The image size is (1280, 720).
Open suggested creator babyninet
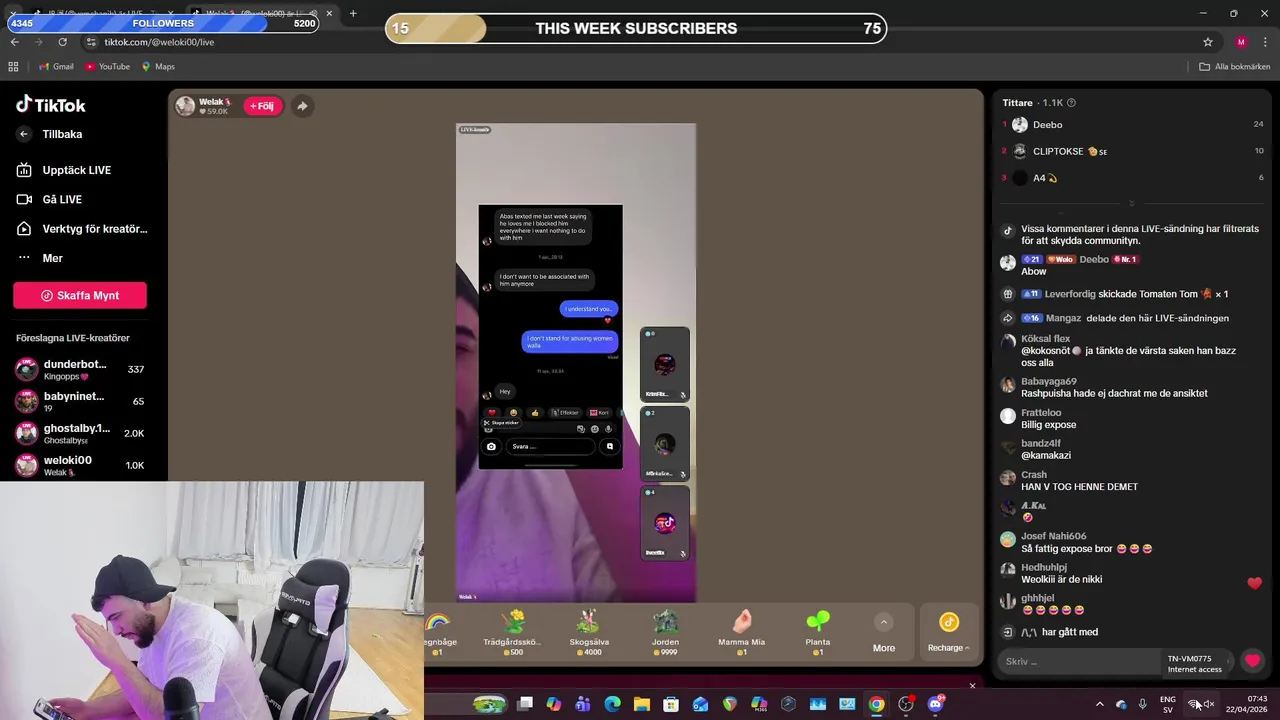tap(80, 401)
